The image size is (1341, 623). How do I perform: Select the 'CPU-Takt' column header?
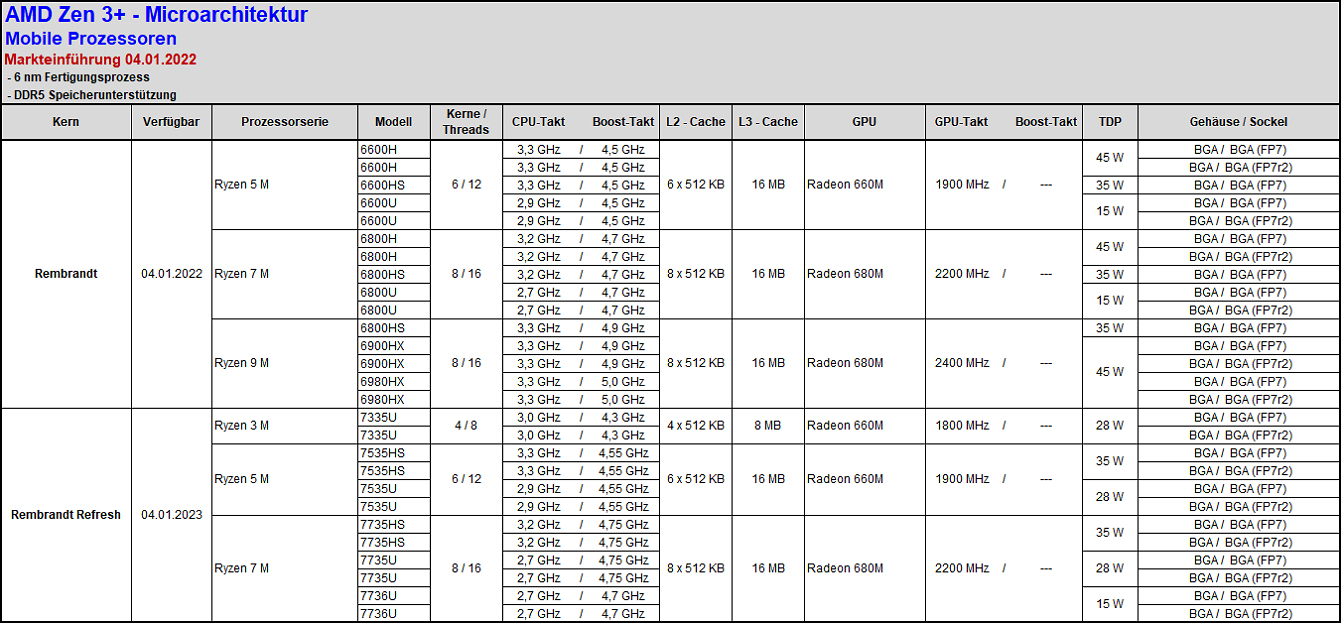tap(539, 122)
